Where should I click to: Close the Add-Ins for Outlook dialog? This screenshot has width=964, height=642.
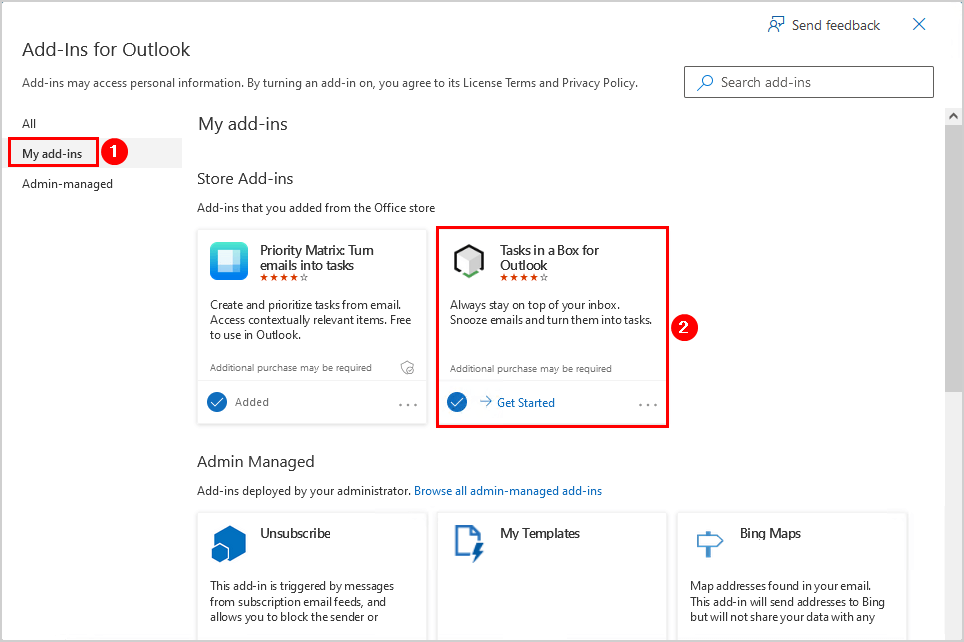click(x=919, y=25)
